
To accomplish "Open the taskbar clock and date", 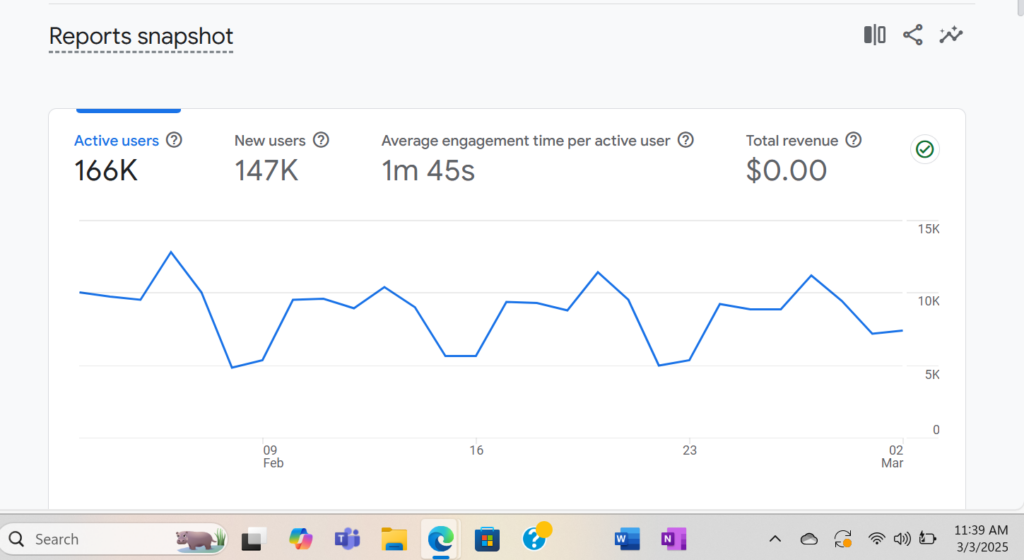I will pyautogui.click(x=981, y=537).
